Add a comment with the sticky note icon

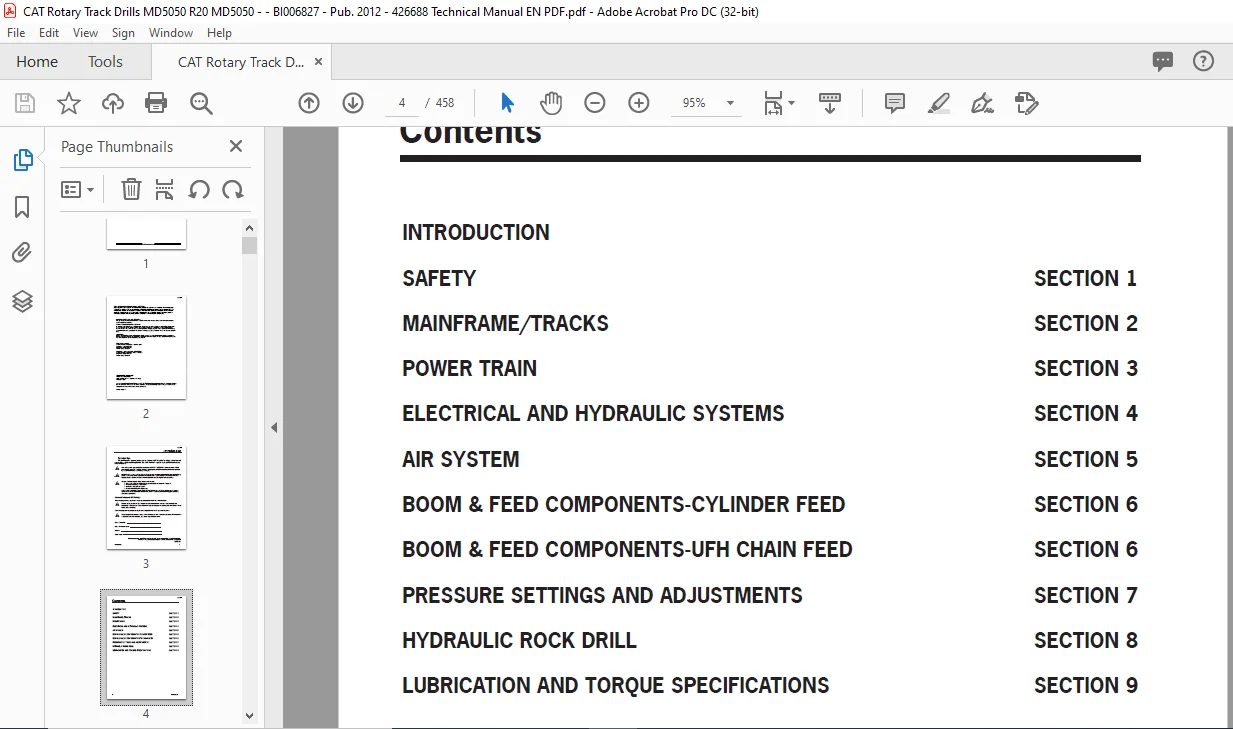[895, 103]
